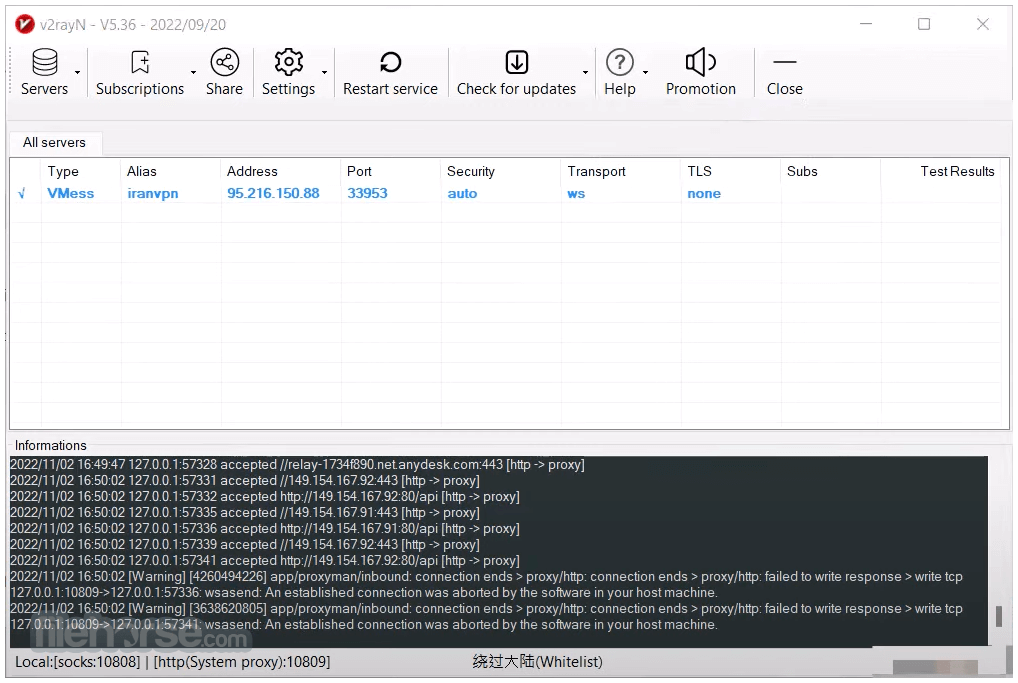Expand the Check for updates dropdown arrow
Screen dimensions: 1018x683
(586, 73)
